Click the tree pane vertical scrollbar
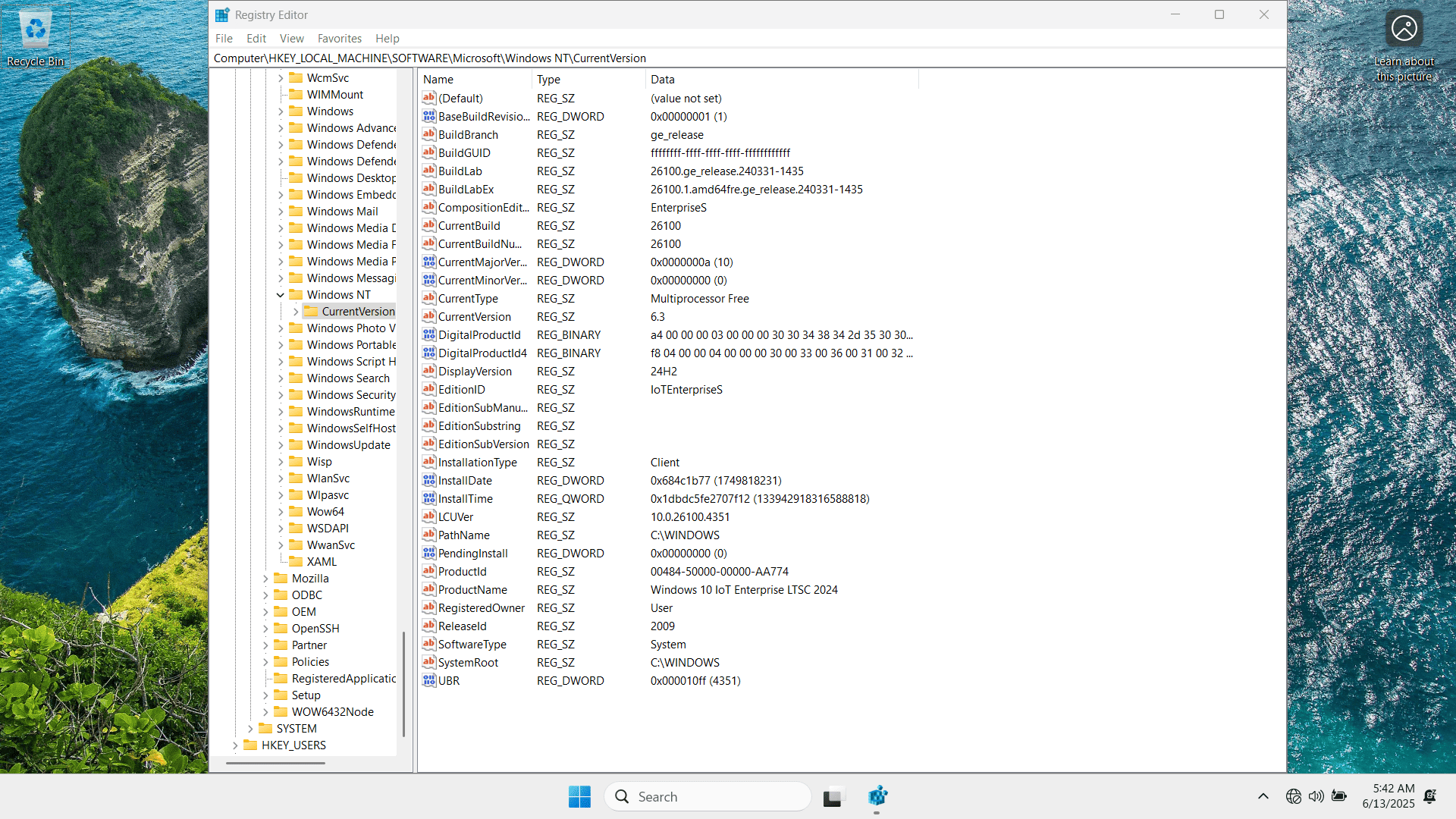This screenshot has height=819, width=1456. coord(403,682)
